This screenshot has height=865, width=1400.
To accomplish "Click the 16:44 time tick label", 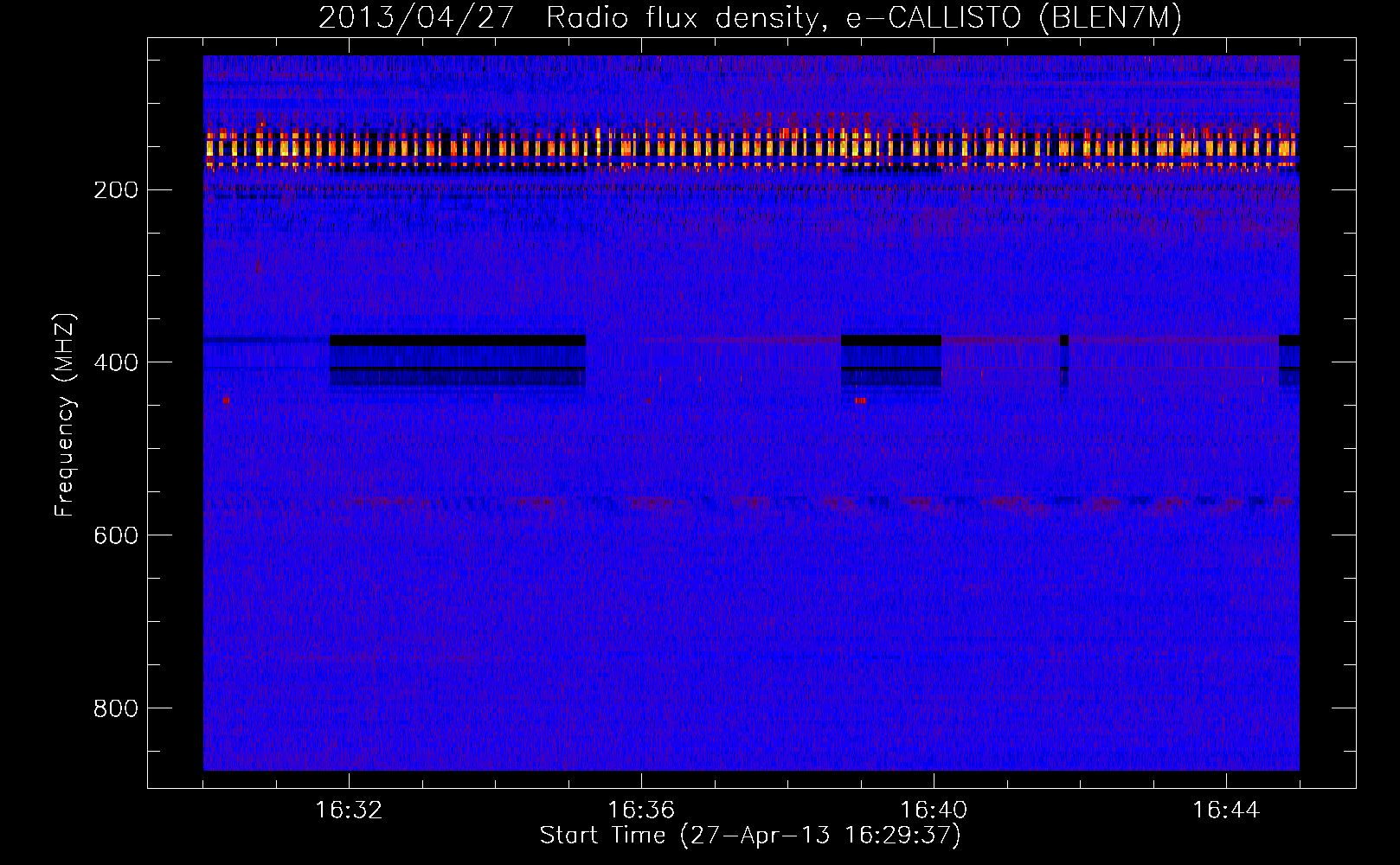I will pos(1226,811).
